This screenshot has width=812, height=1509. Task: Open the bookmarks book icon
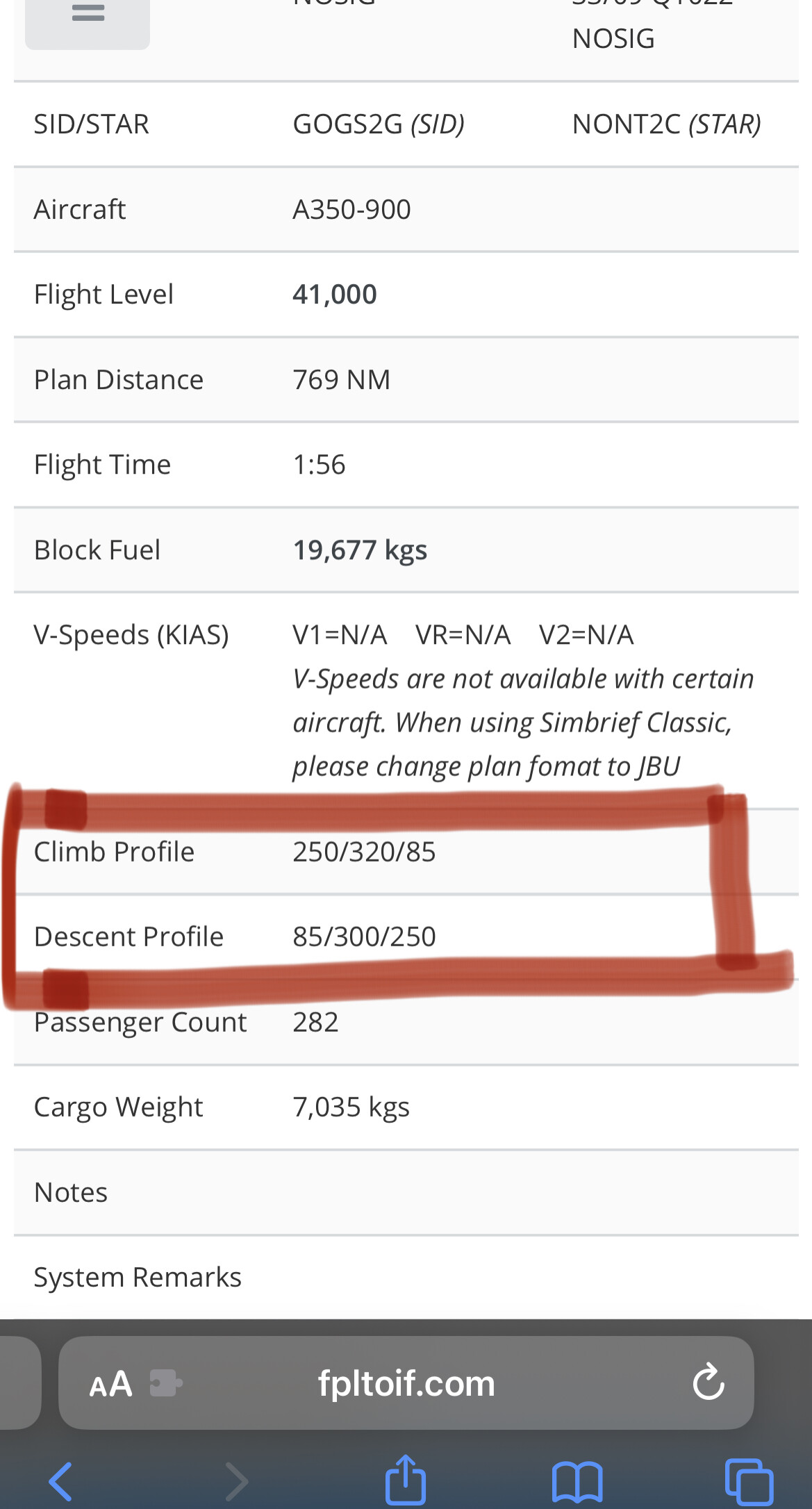click(x=577, y=1481)
